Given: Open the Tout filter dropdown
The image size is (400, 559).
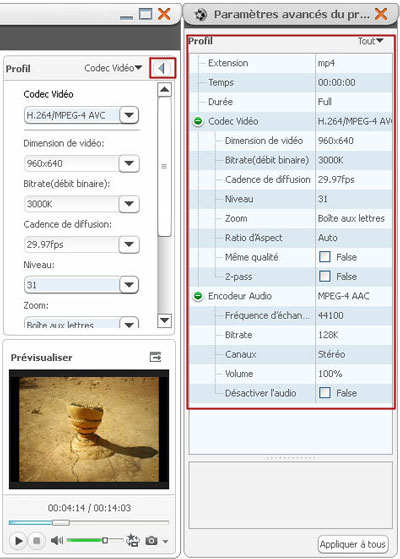Looking at the screenshot, I should 370,41.
